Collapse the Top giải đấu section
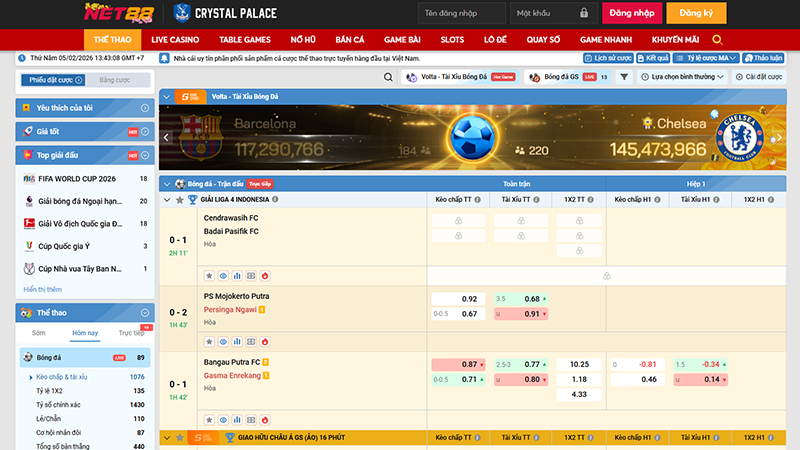Image resolution: width=800 pixels, height=450 pixels. [145, 156]
